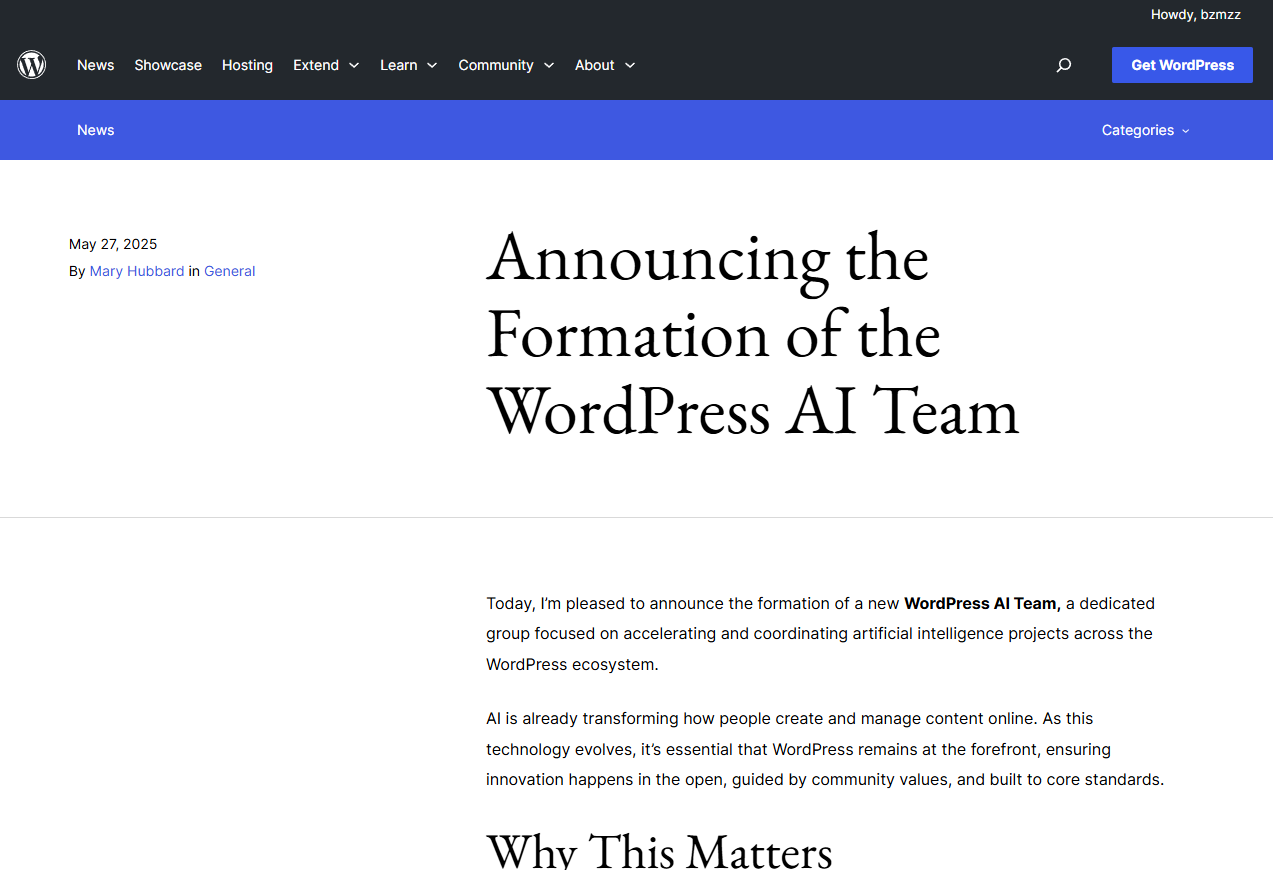Click the post date May 27, 2025
This screenshot has width=1273, height=870.
pyautogui.click(x=113, y=244)
